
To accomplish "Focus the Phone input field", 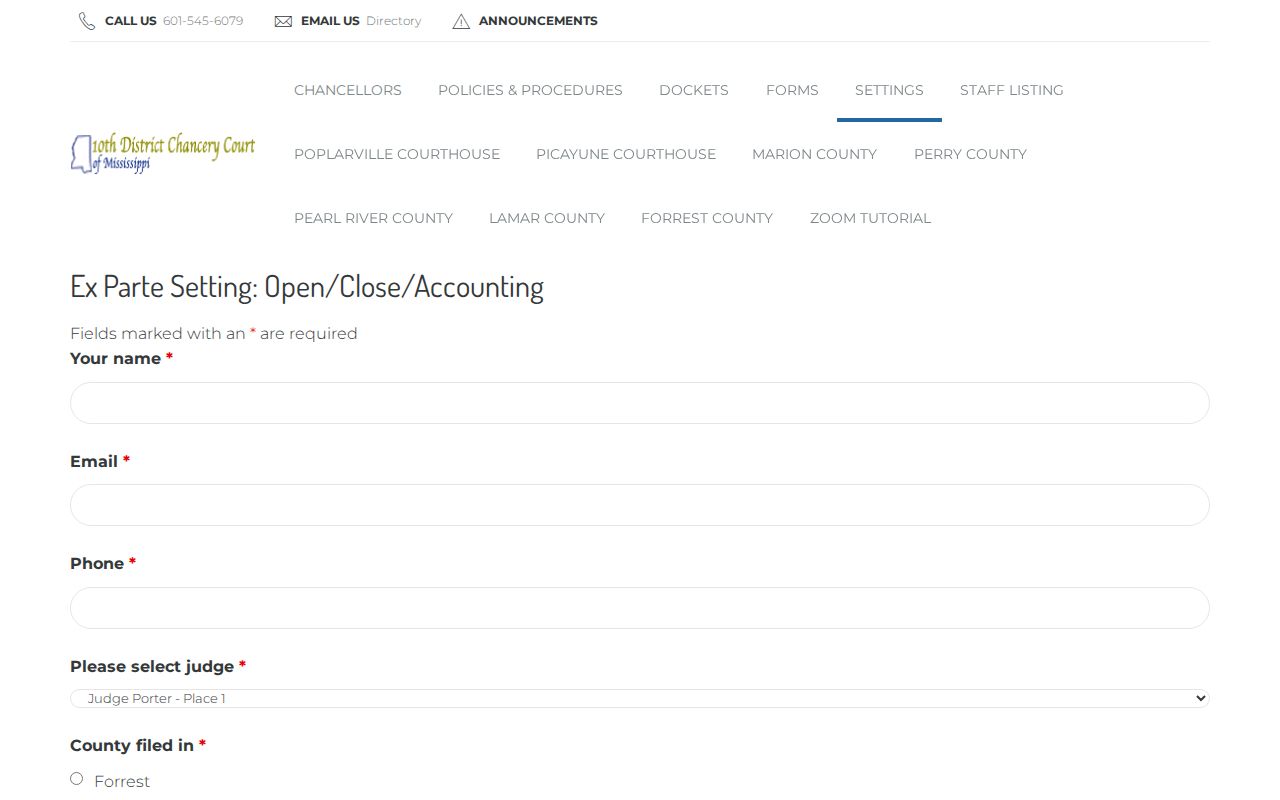I will [x=640, y=608].
